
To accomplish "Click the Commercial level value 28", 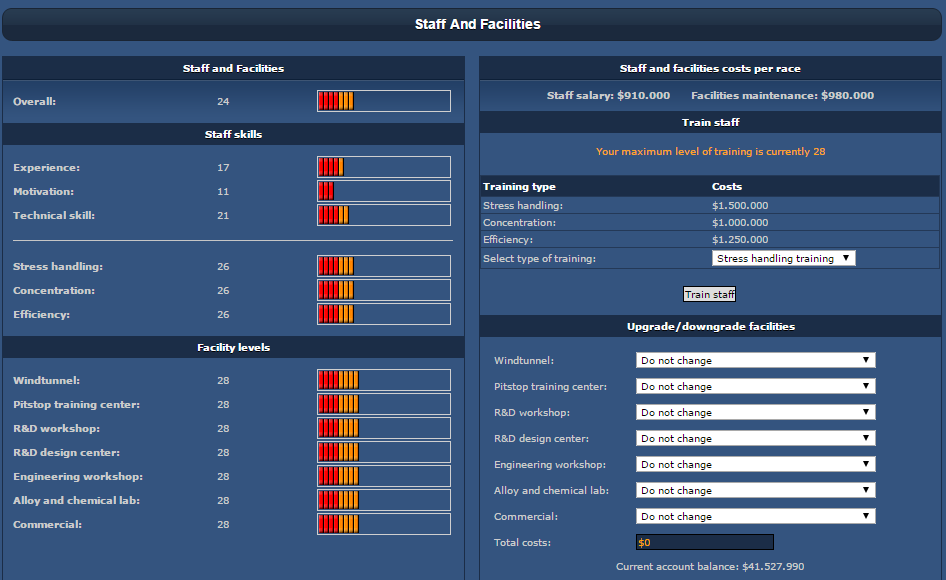I will [x=223, y=524].
